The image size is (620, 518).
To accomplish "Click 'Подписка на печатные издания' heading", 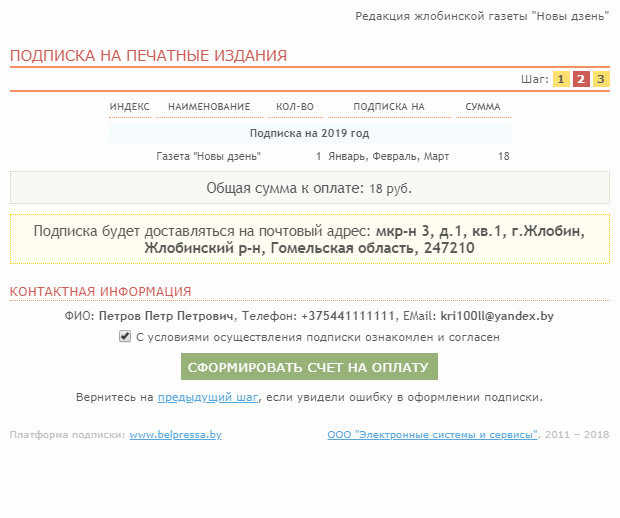I will click(148, 56).
